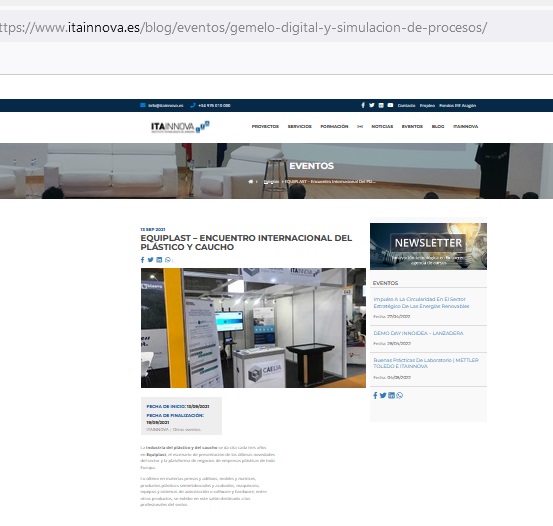The image size is (553, 526).
Task: Open Impulso A La Circularidad event link
Action: [x=421, y=303]
